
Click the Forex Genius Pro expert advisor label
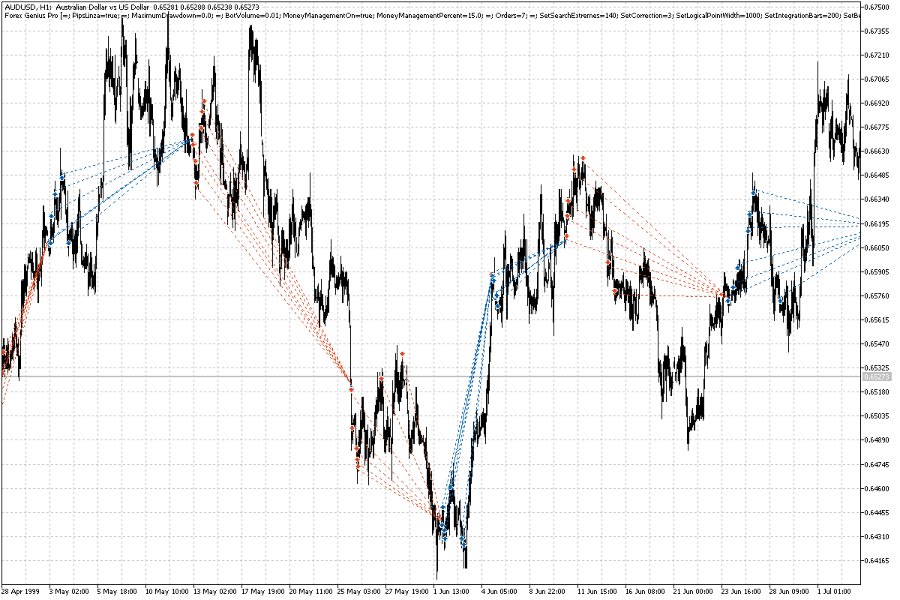pos(28,17)
